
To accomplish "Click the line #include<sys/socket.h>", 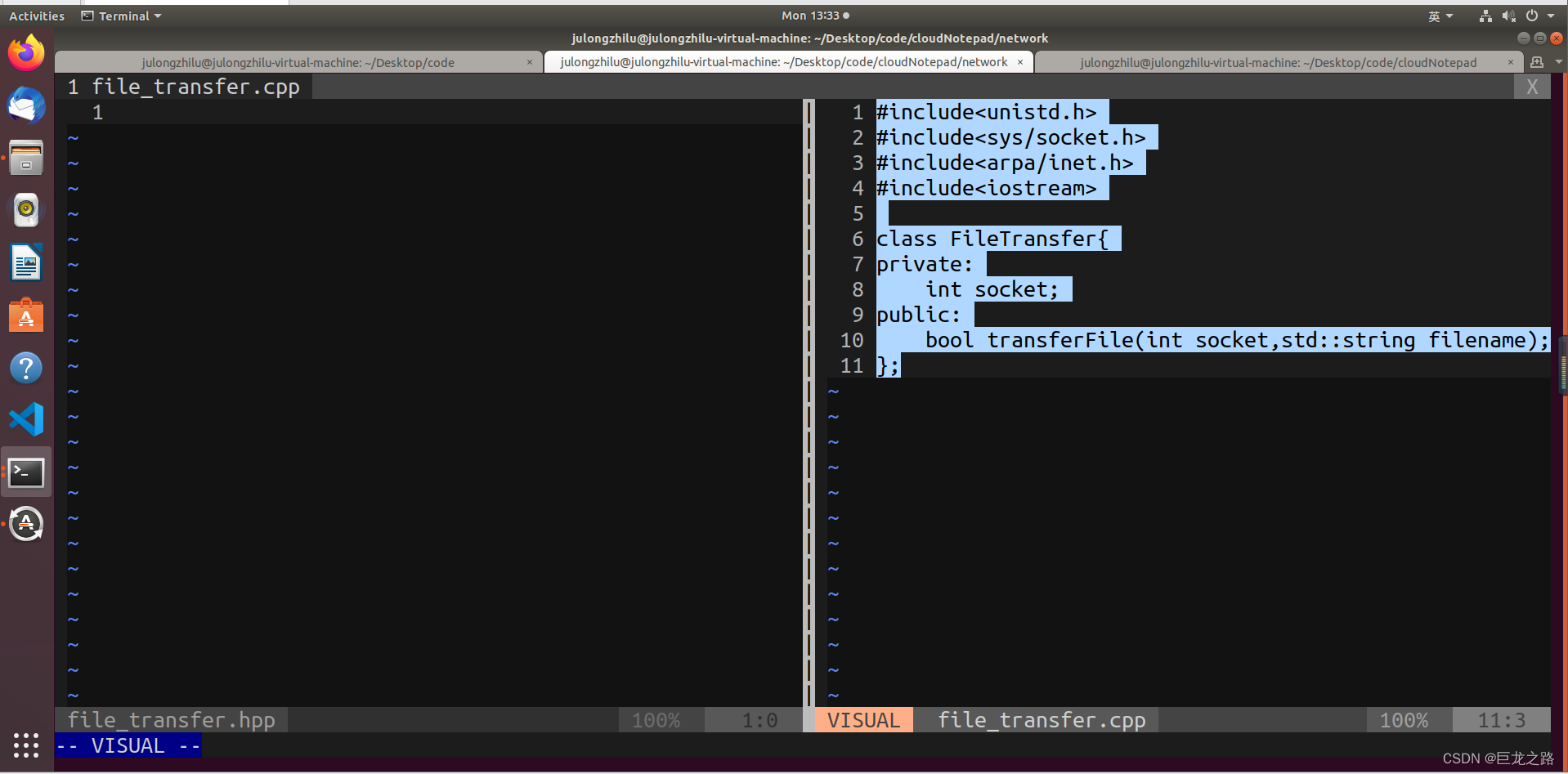I will [x=1011, y=137].
